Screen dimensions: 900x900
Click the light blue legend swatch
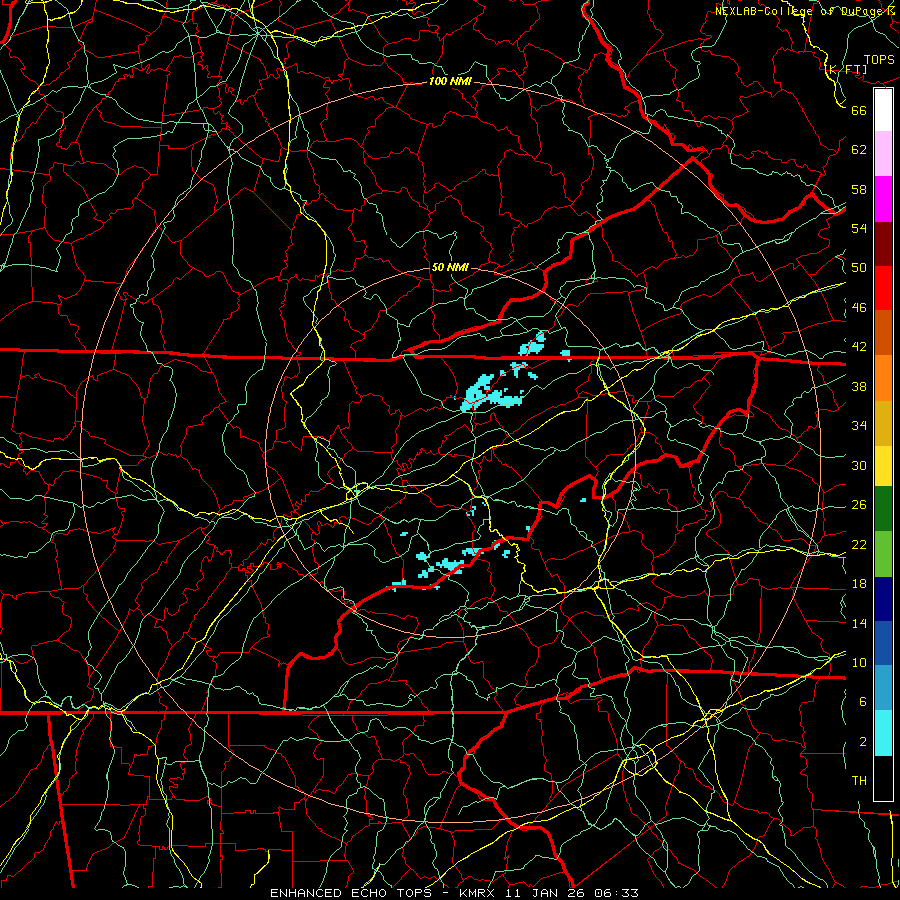tap(883, 688)
